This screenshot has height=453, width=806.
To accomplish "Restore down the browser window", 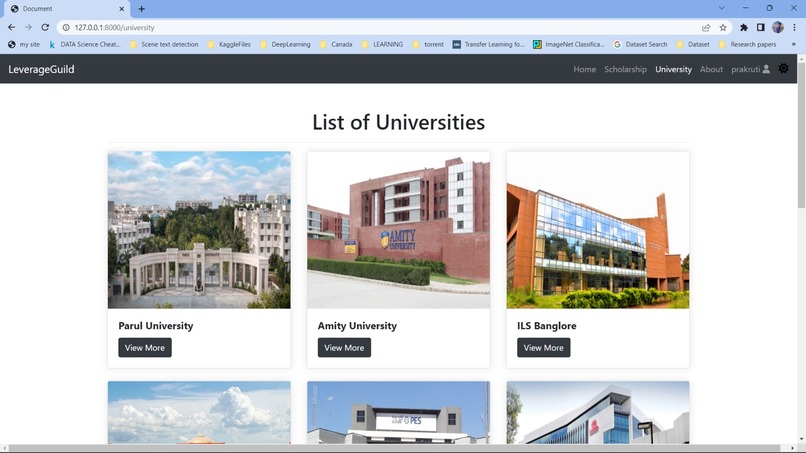I will (770, 8).
